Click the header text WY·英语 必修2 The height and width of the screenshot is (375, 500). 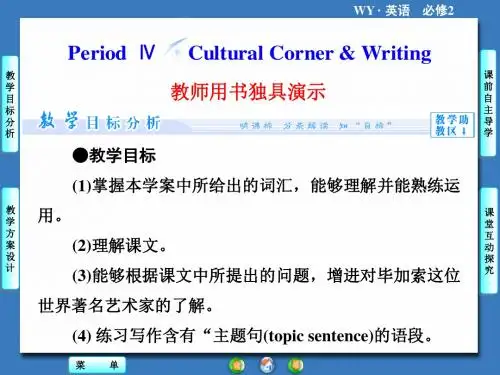click(x=404, y=10)
